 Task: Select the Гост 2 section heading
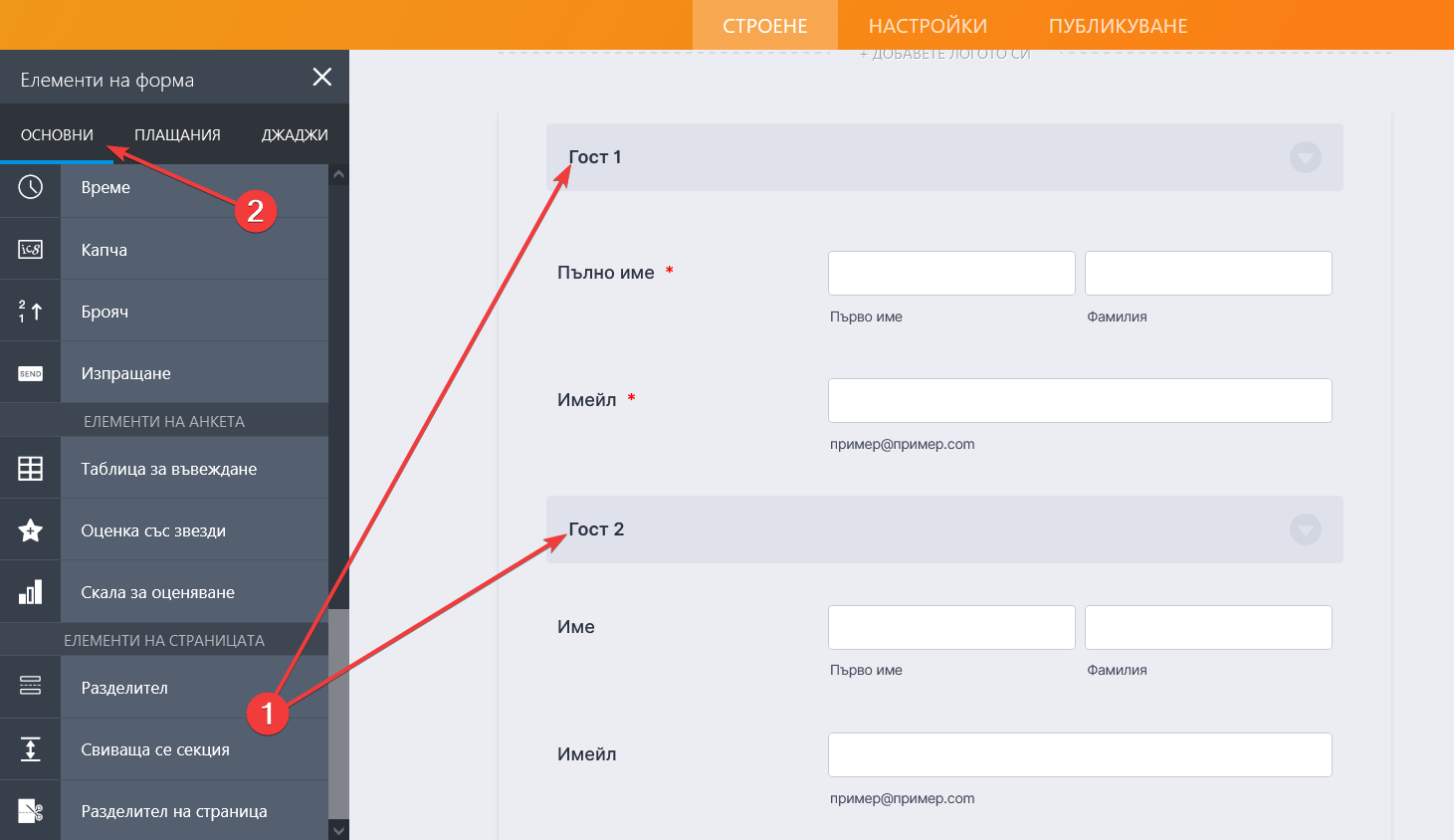click(596, 529)
